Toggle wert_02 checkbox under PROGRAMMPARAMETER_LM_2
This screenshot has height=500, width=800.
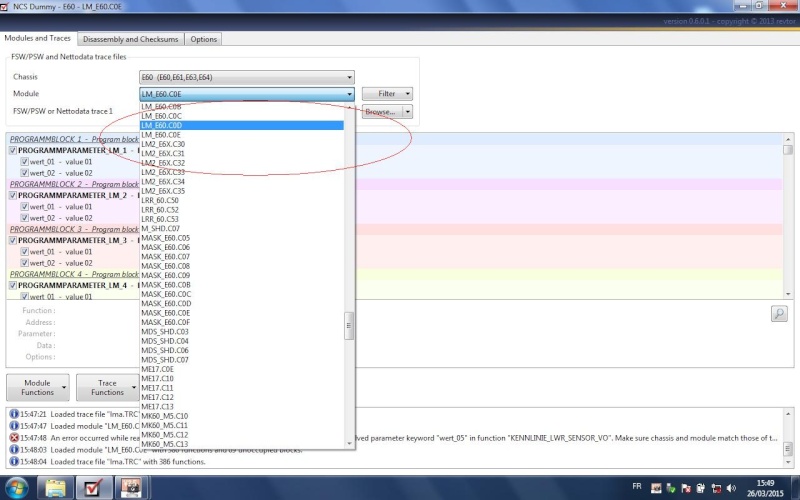24,218
